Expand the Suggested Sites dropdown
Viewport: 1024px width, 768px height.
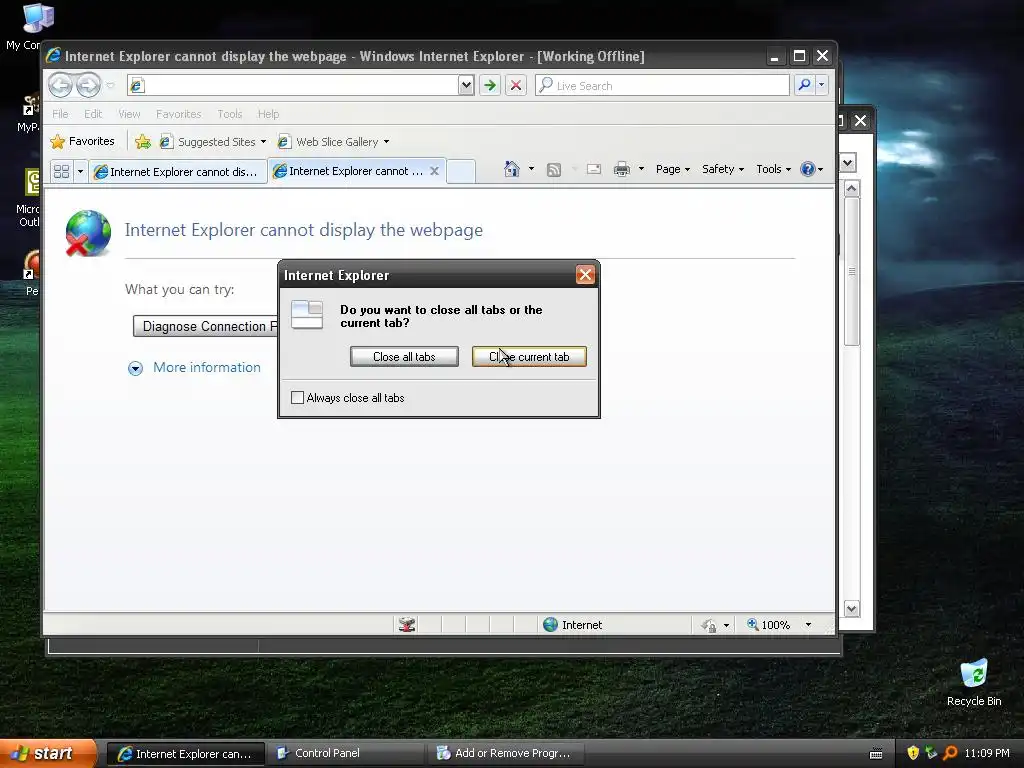point(263,142)
